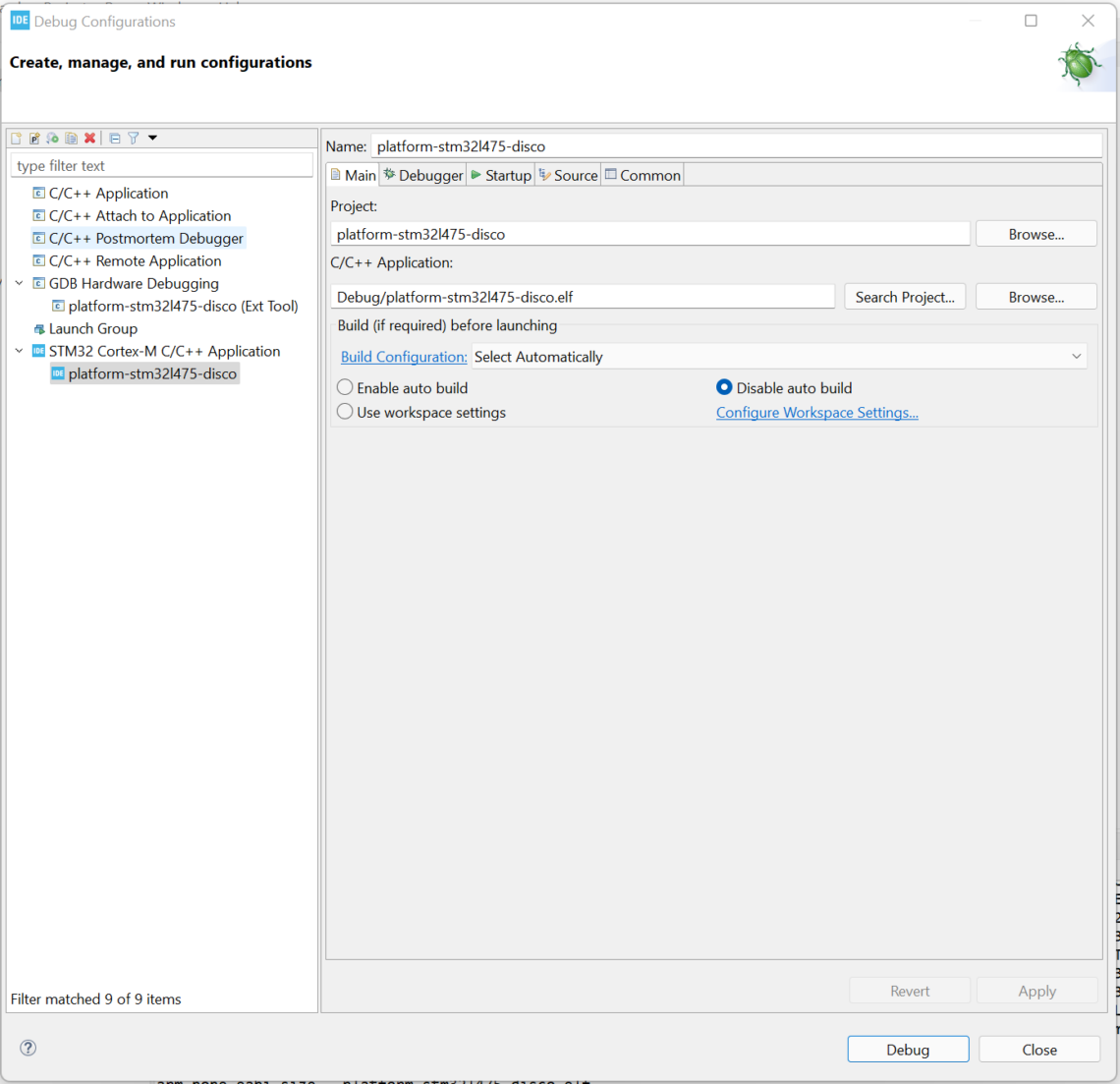
Task: Choose Use workspace settings for building
Action: (x=345, y=412)
